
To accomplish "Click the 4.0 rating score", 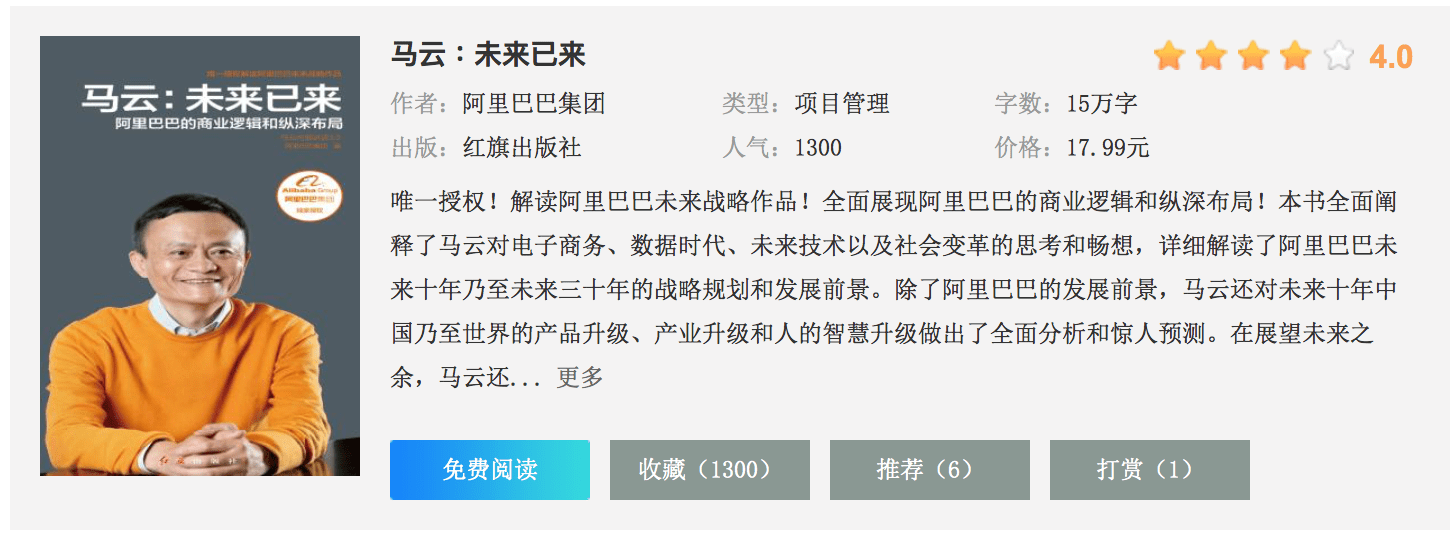I will [x=1390, y=57].
